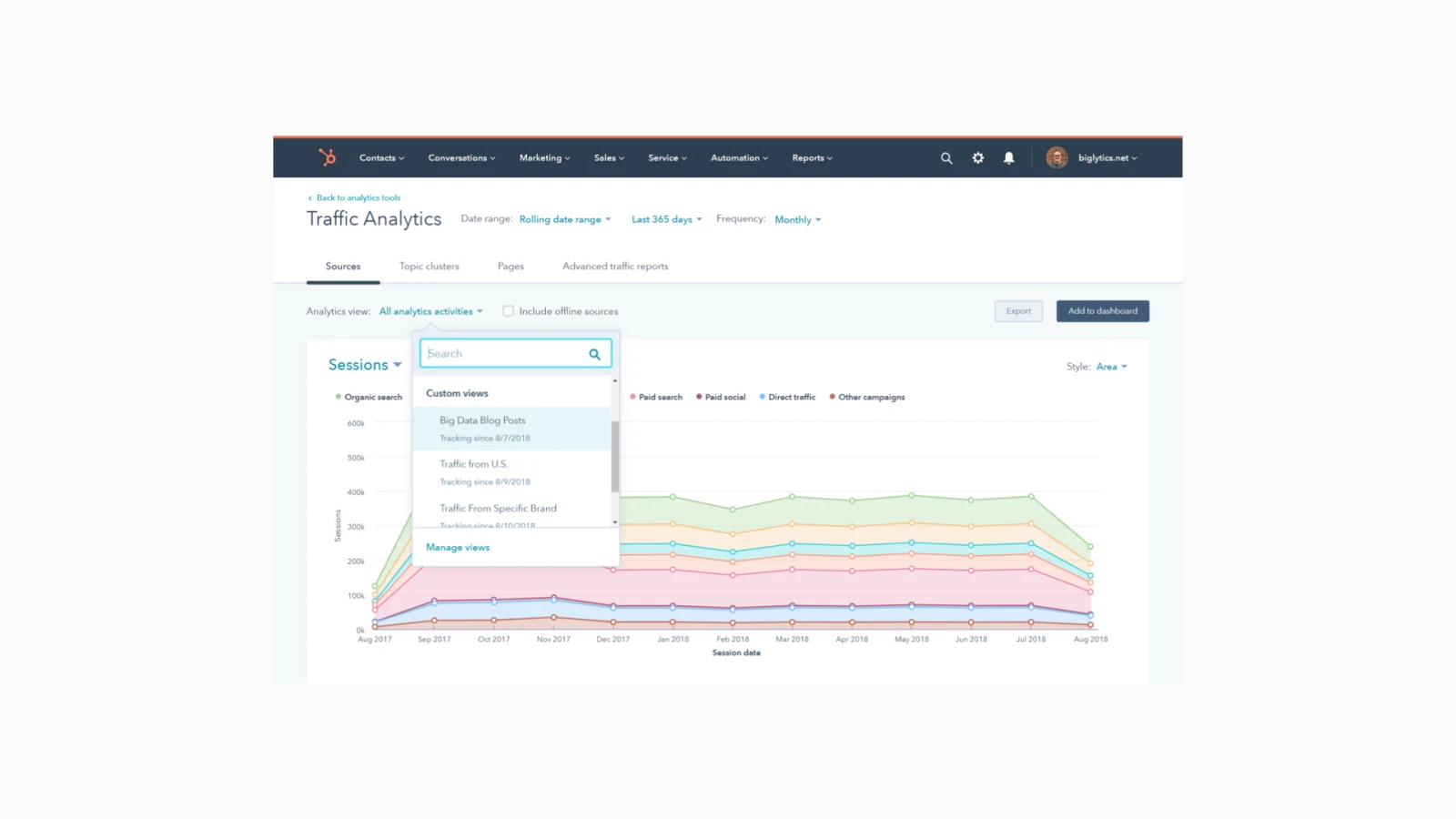
Task: Open the Automation menu
Action: click(x=739, y=158)
